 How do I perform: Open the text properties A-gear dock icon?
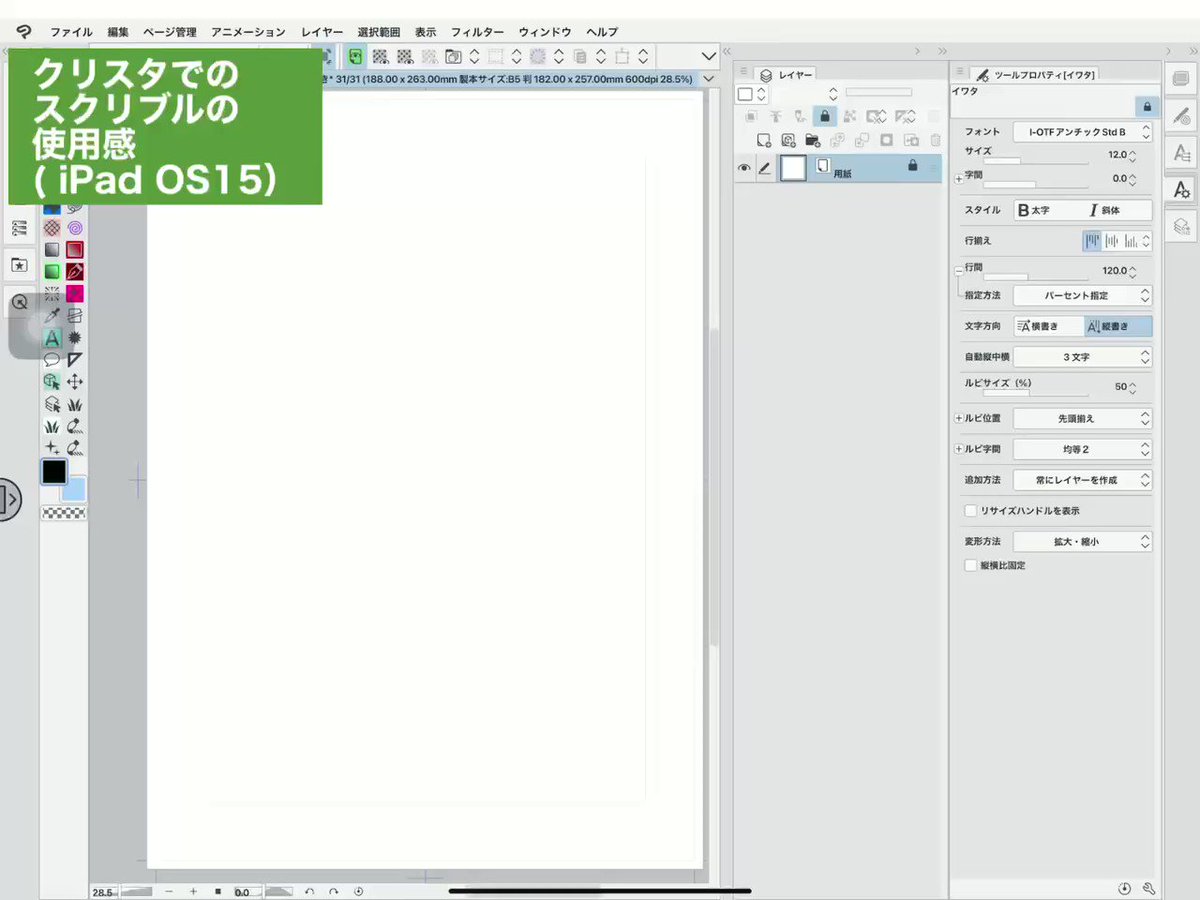pos(1182,189)
